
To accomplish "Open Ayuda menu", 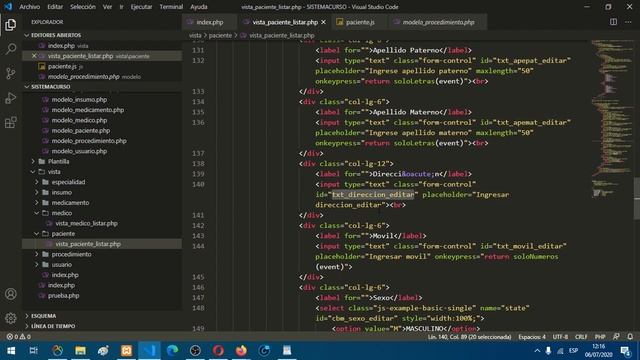I will 199,7.
